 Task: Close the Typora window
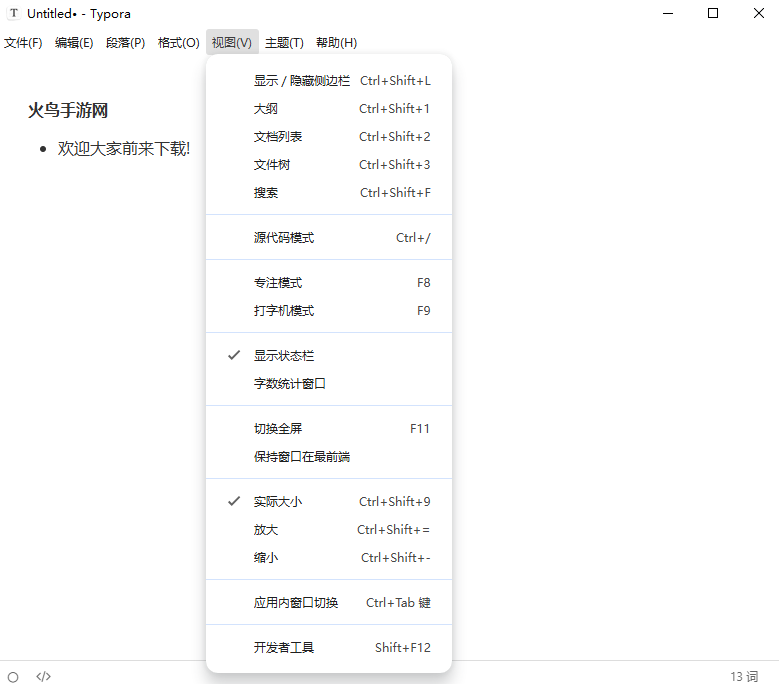click(759, 13)
